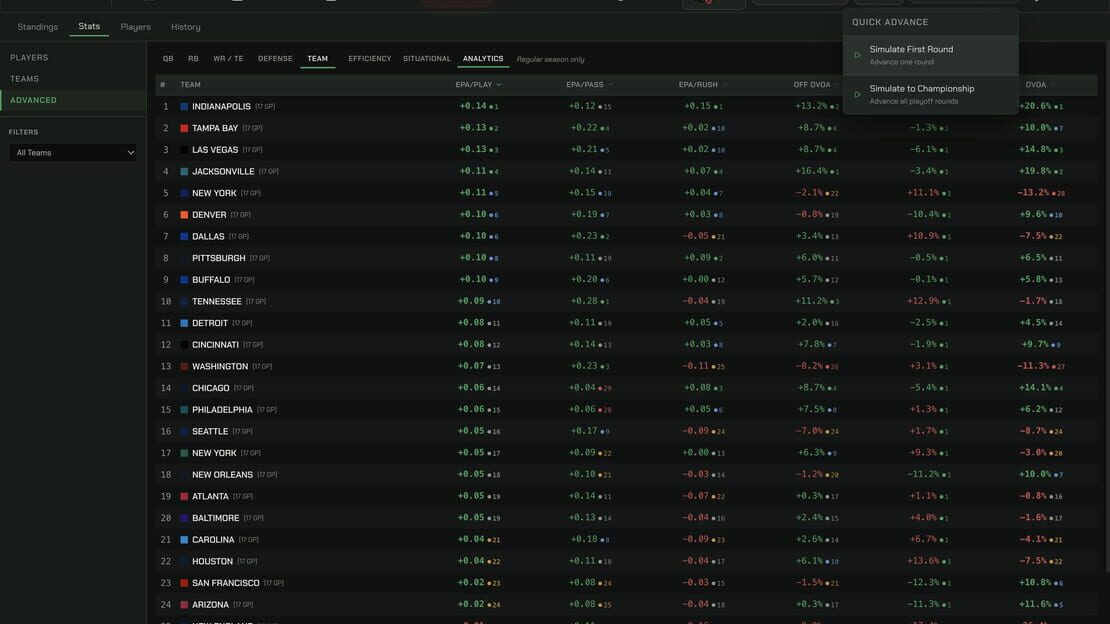
Task: Open the Players top tab
Action: 135,27
